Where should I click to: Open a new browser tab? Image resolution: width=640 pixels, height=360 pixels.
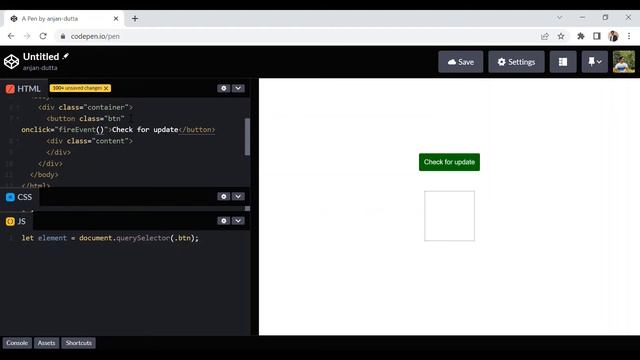[x=135, y=18]
